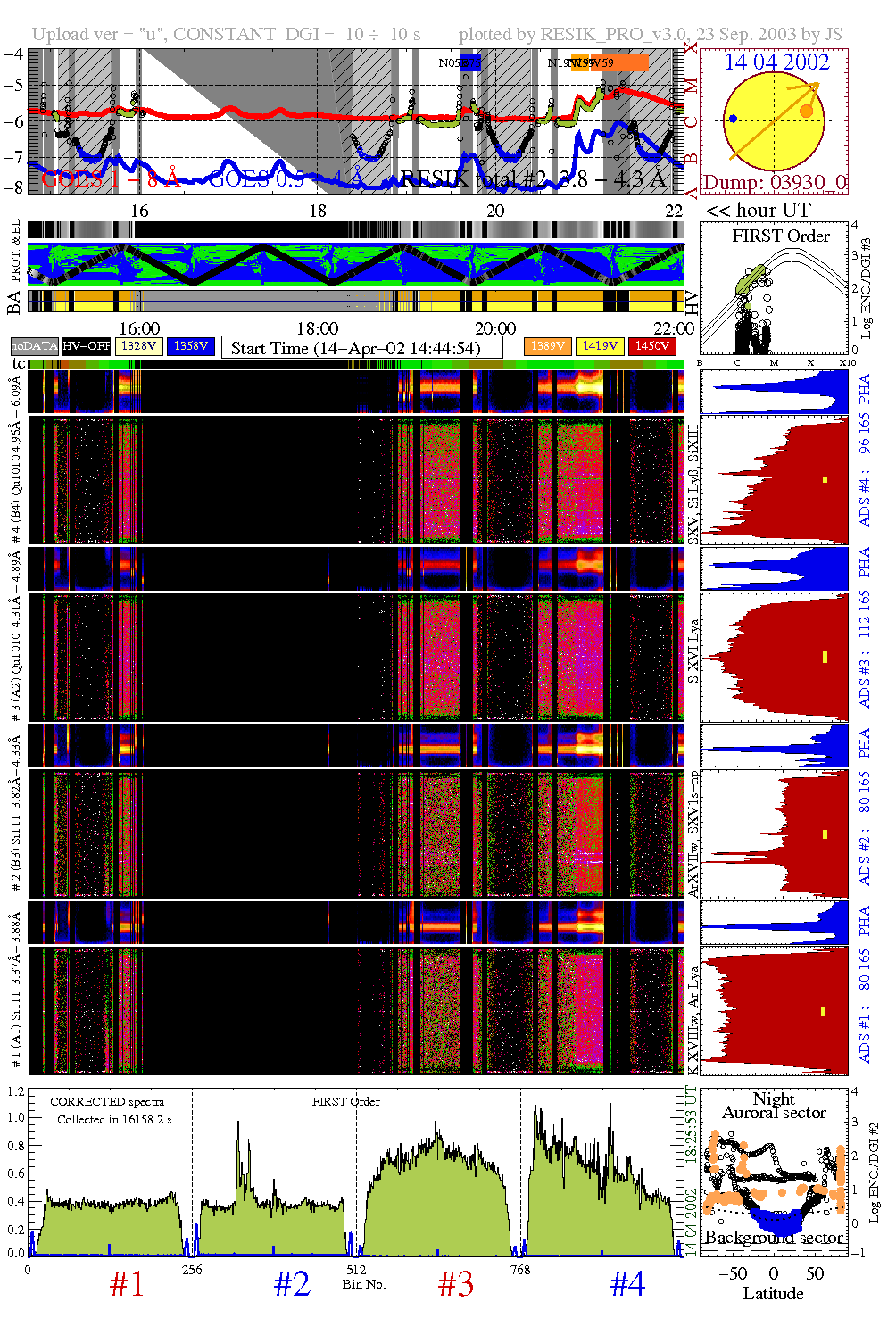Image resolution: width=896 pixels, height=1318 pixels.
Task: Click yellow marker in ADS #2 histogram
Action: point(825,834)
